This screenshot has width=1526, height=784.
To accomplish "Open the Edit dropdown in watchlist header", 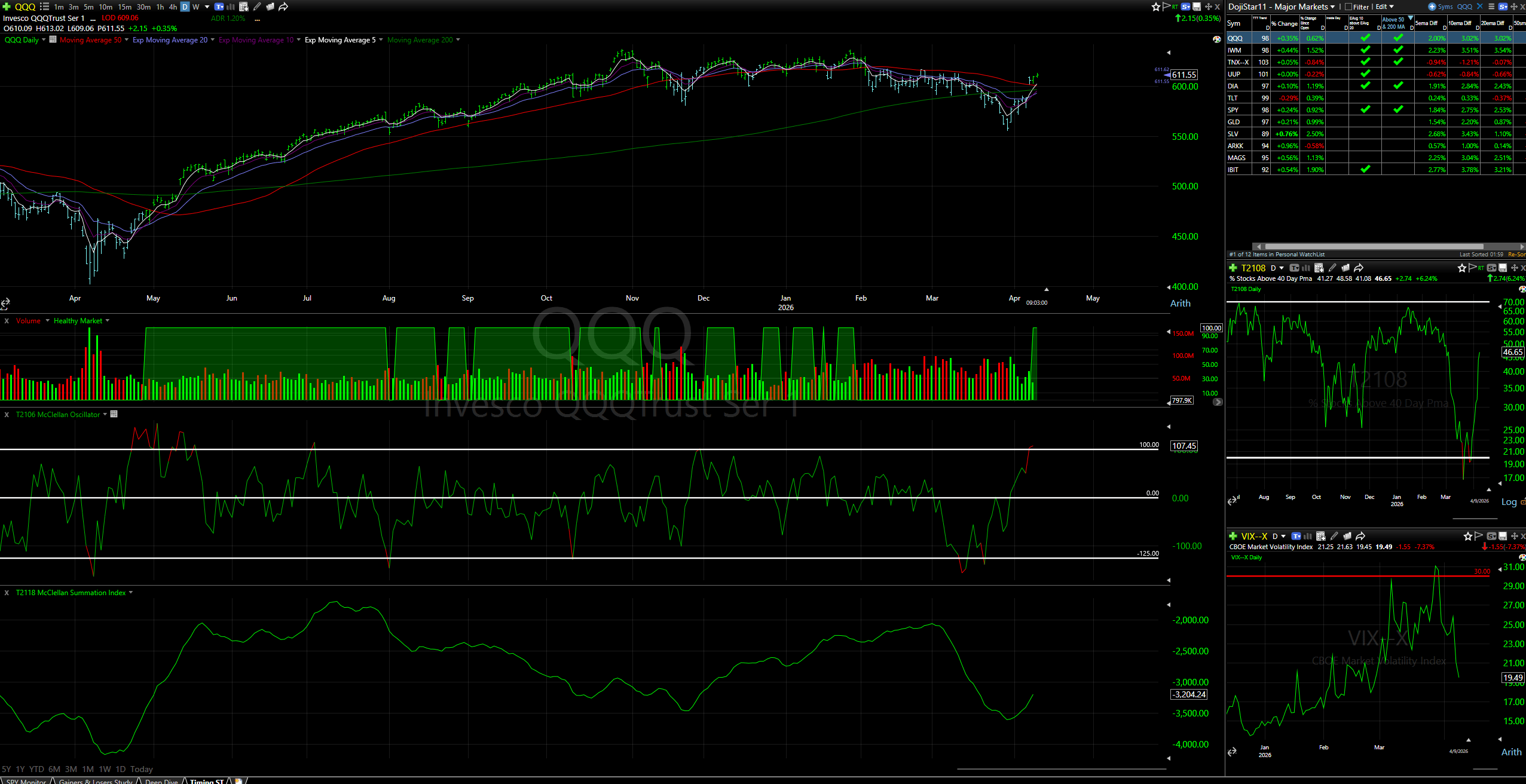I will [x=1384, y=7].
